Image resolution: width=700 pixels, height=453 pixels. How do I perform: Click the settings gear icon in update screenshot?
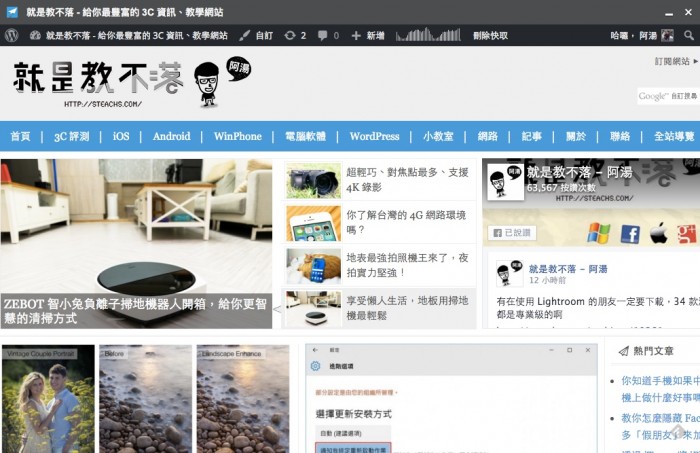coord(315,366)
